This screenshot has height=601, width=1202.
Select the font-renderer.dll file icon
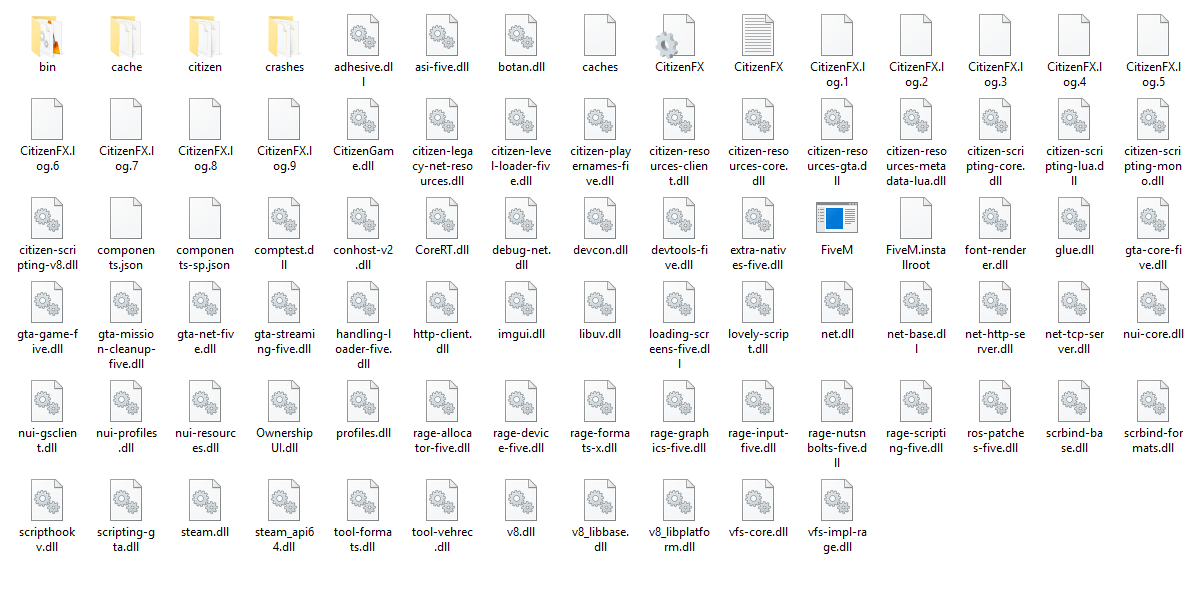coord(996,218)
